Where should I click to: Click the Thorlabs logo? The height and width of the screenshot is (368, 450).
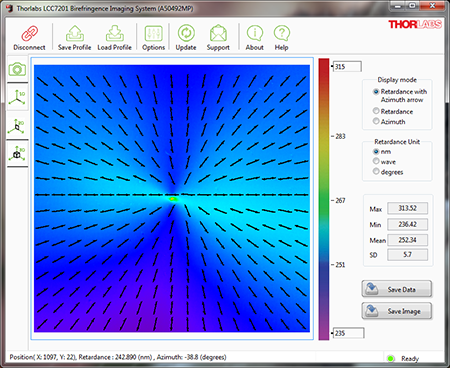tap(415, 24)
